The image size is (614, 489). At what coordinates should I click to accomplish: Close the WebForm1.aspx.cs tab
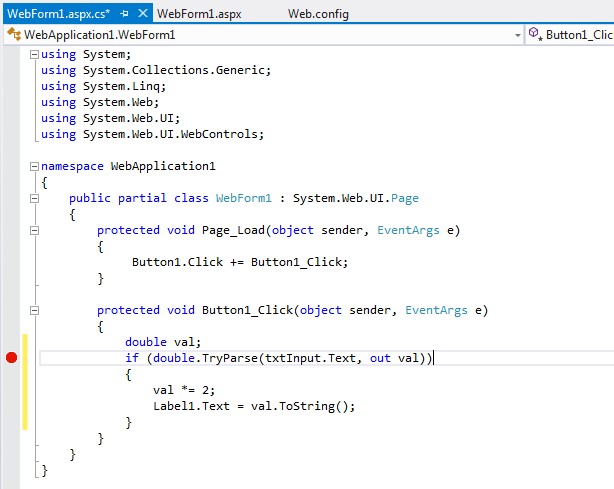143,13
